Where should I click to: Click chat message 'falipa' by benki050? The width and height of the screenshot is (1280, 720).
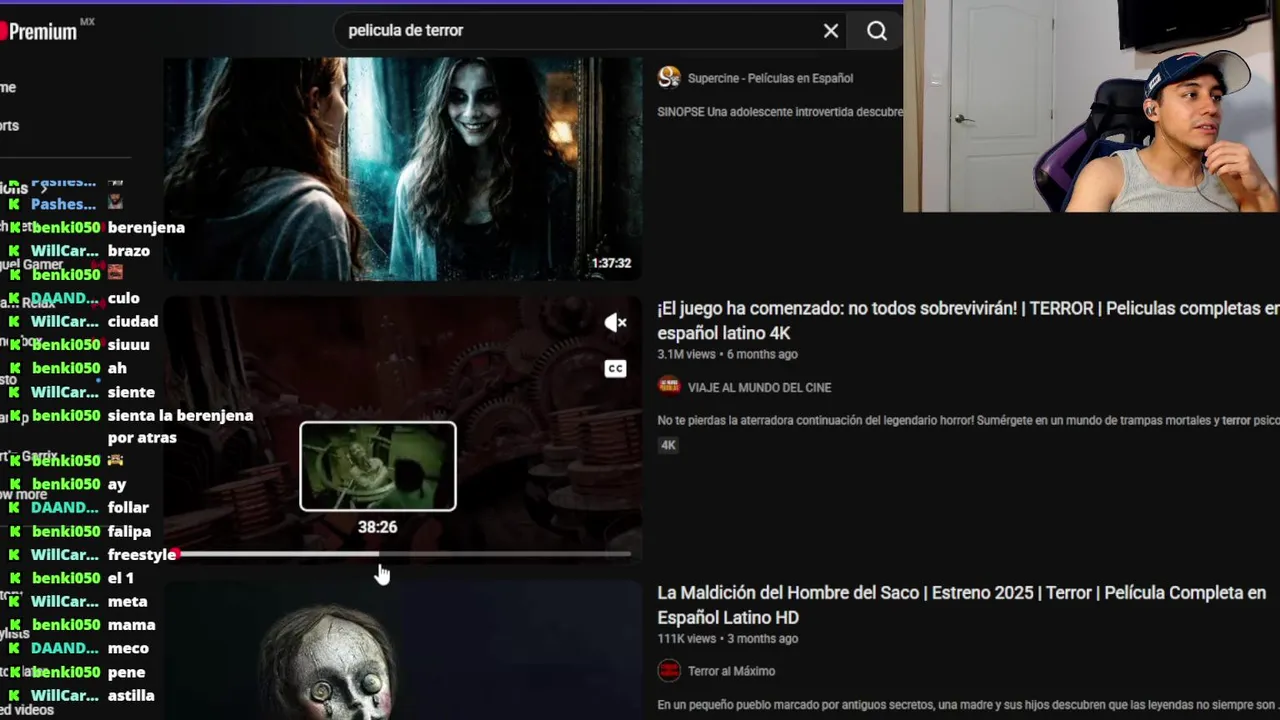tap(129, 531)
